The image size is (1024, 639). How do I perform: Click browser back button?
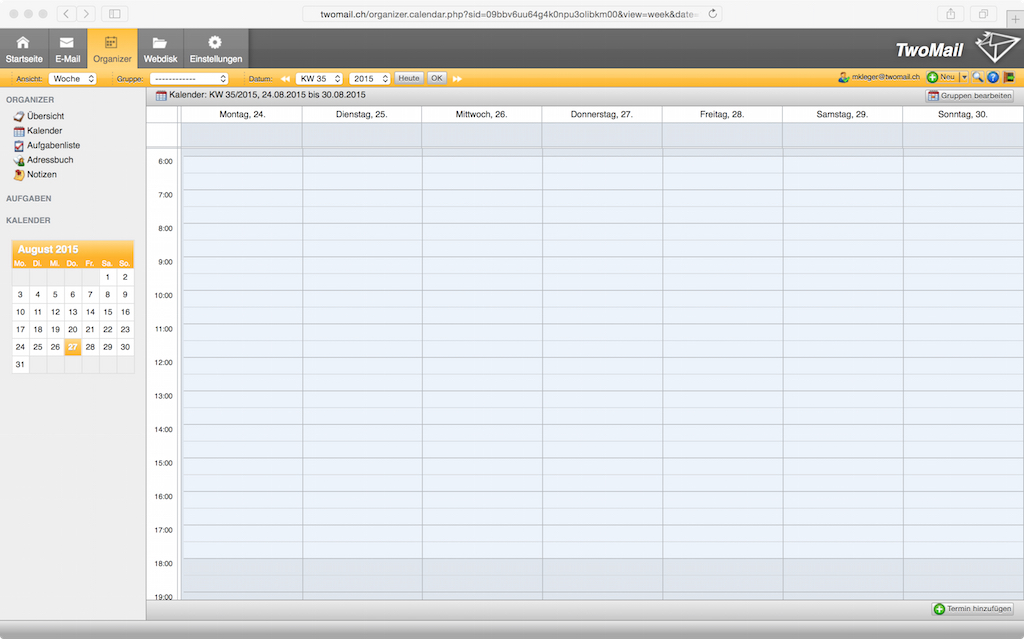click(x=66, y=14)
